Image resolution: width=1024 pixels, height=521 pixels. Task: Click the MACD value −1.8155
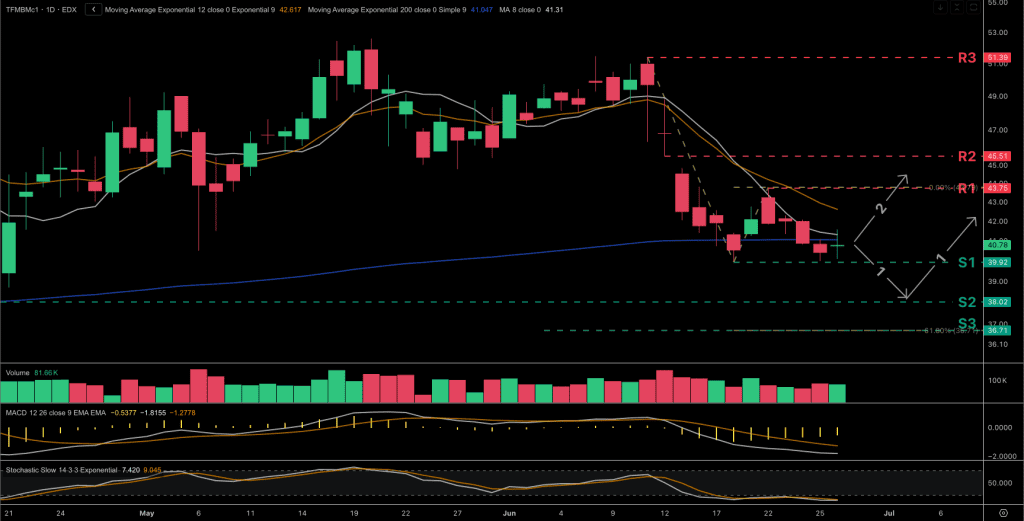[155, 413]
